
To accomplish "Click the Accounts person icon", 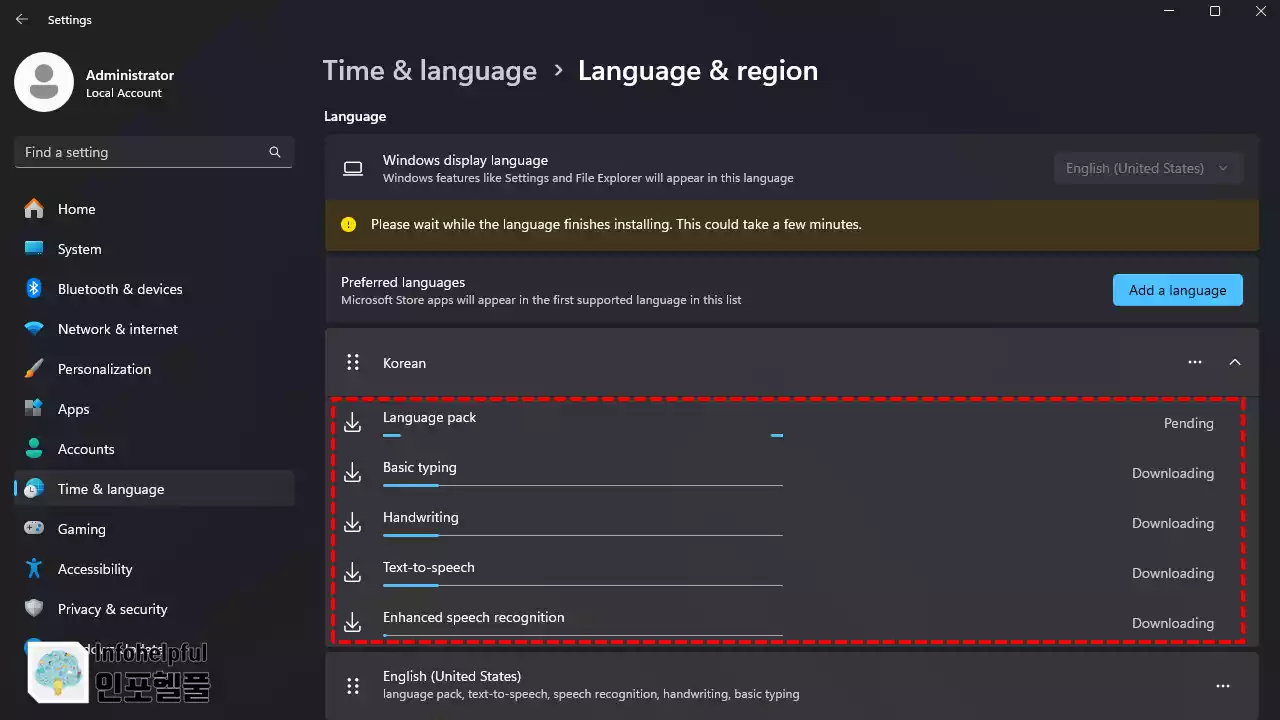I will click(x=34, y=449).
